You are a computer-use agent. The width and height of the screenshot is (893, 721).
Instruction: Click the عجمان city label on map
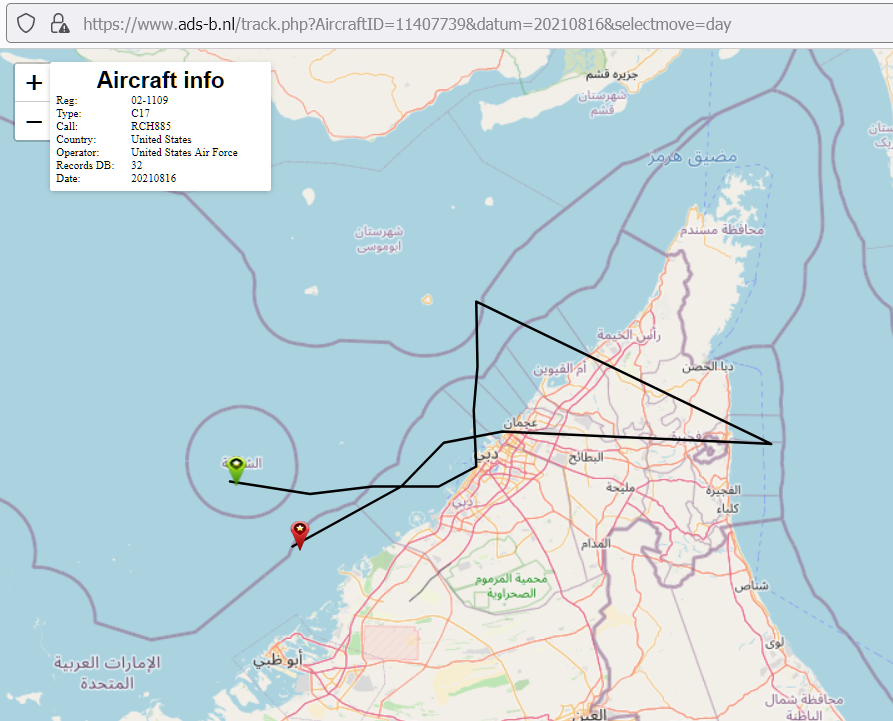(520, 423)
